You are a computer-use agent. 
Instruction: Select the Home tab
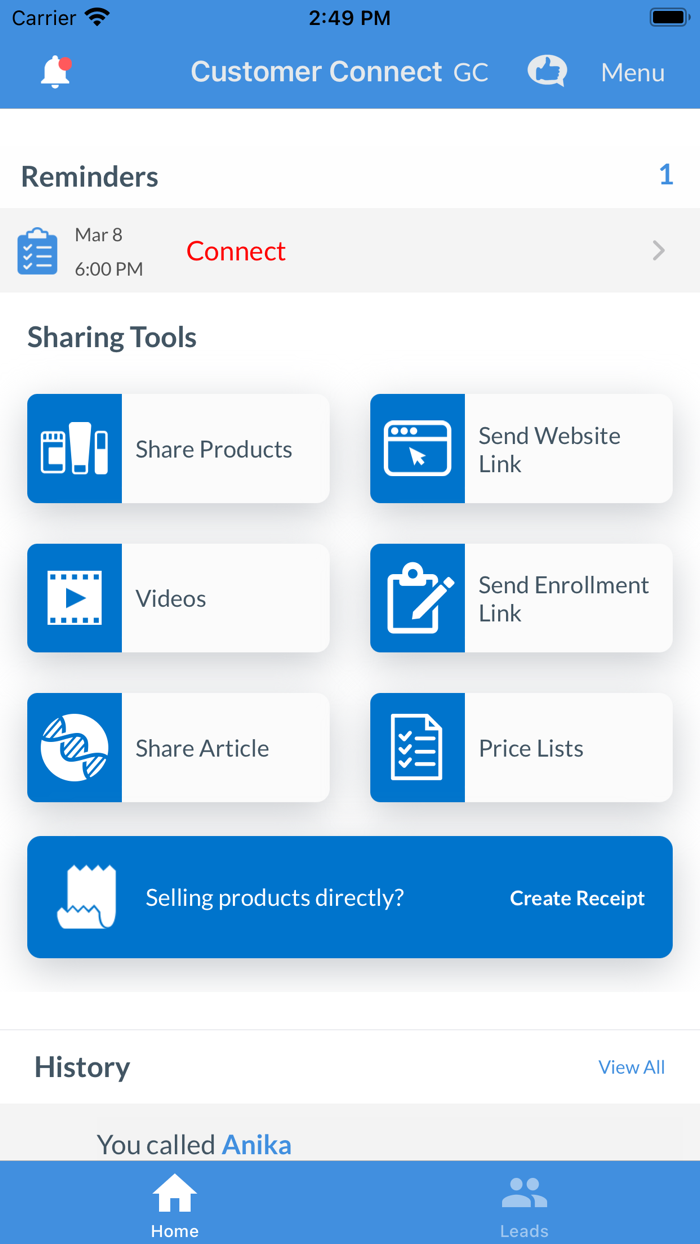[174, 1202]
